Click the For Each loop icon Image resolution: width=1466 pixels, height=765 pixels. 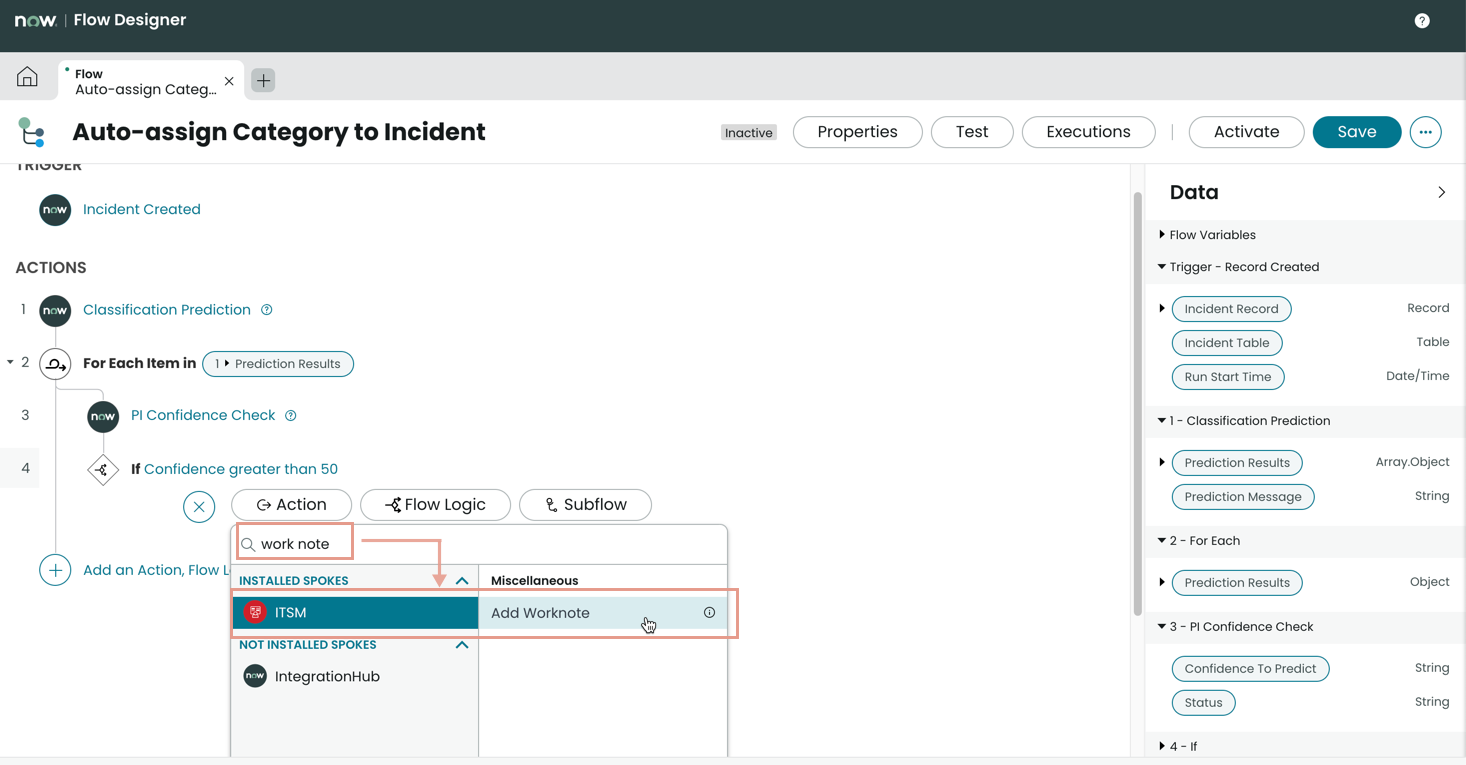(x=55, y=364)
